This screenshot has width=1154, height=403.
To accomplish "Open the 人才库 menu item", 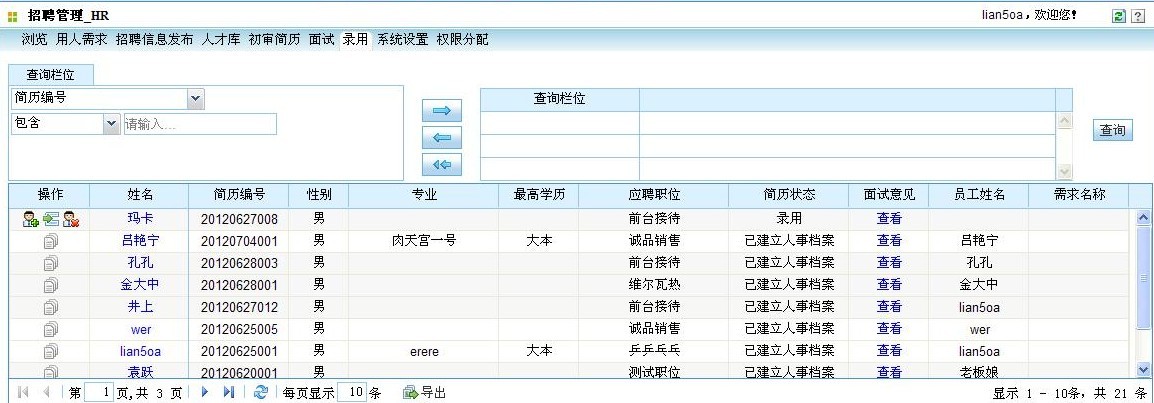I will pyautogui.click(x=221, y=40).
